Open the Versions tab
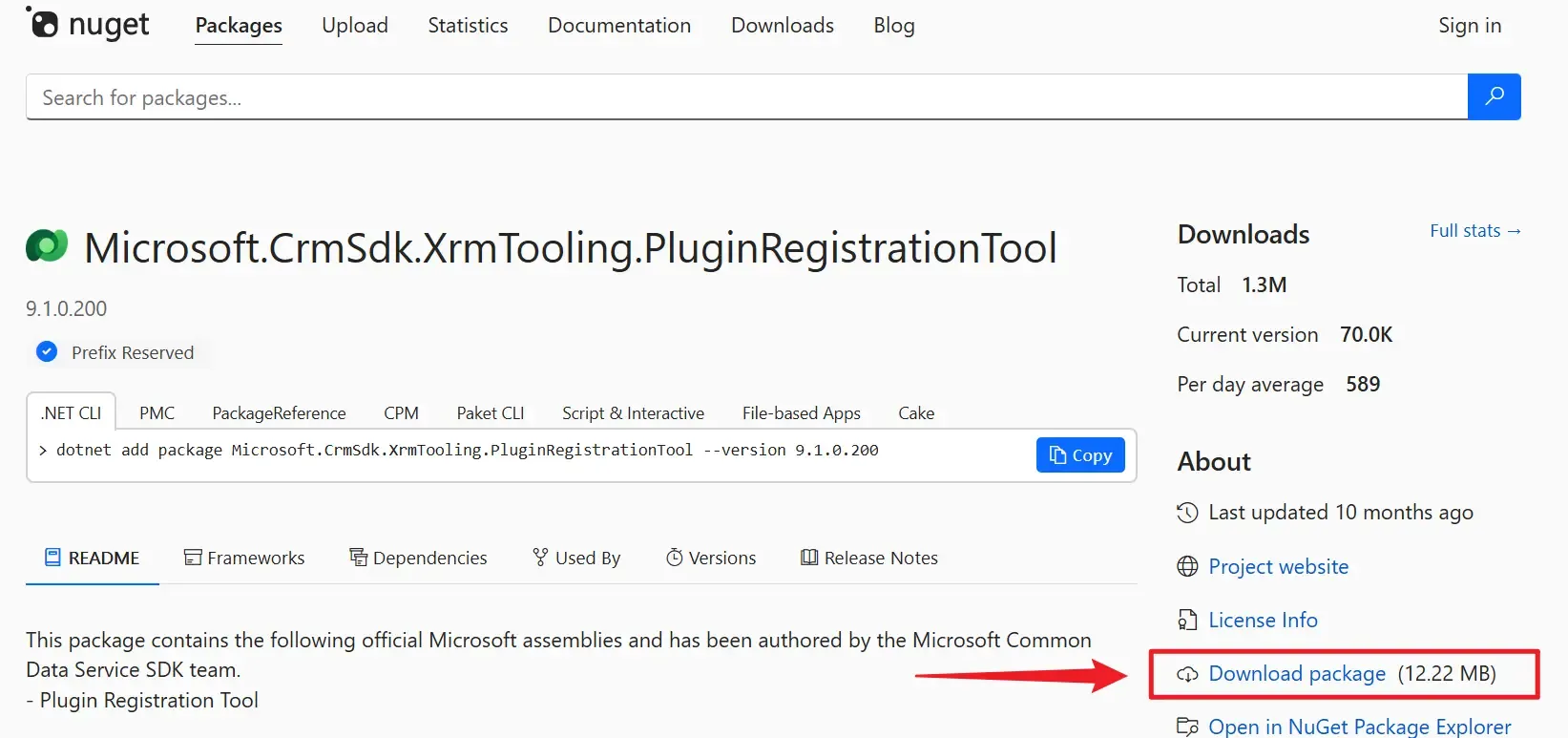This screenshot has width=1568, height=738. tap(711, 559)
